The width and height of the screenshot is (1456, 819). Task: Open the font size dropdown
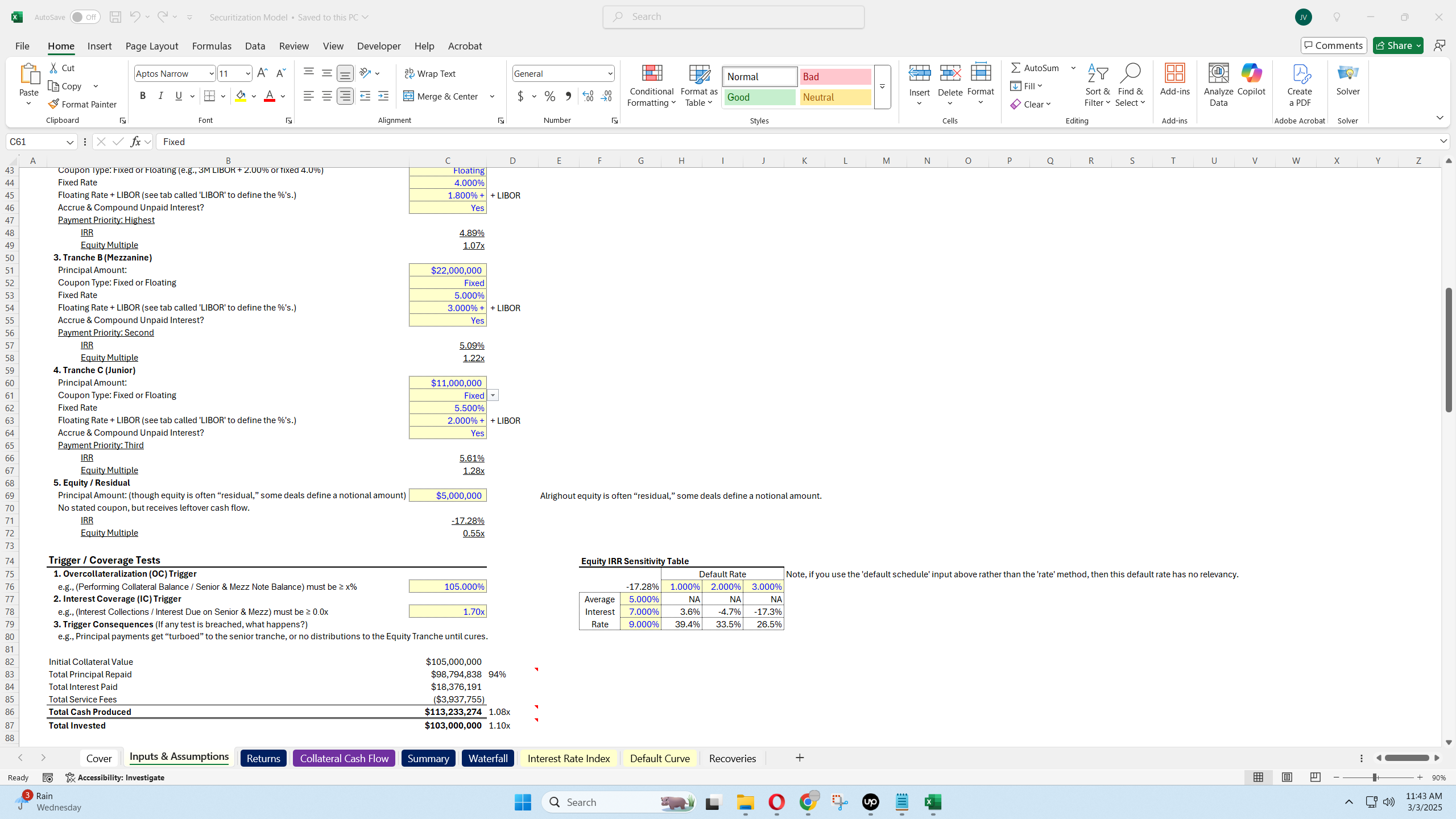click(248, 73)
